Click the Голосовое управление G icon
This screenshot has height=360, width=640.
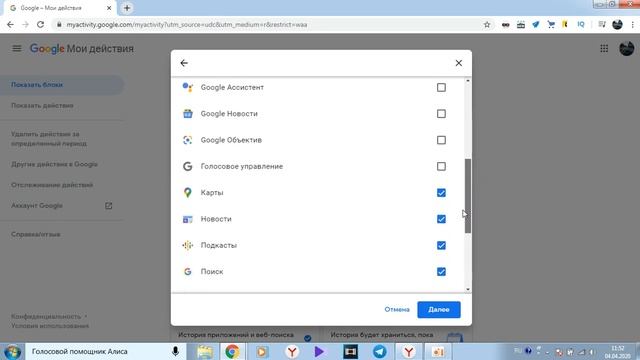click(x=187, y=166)
